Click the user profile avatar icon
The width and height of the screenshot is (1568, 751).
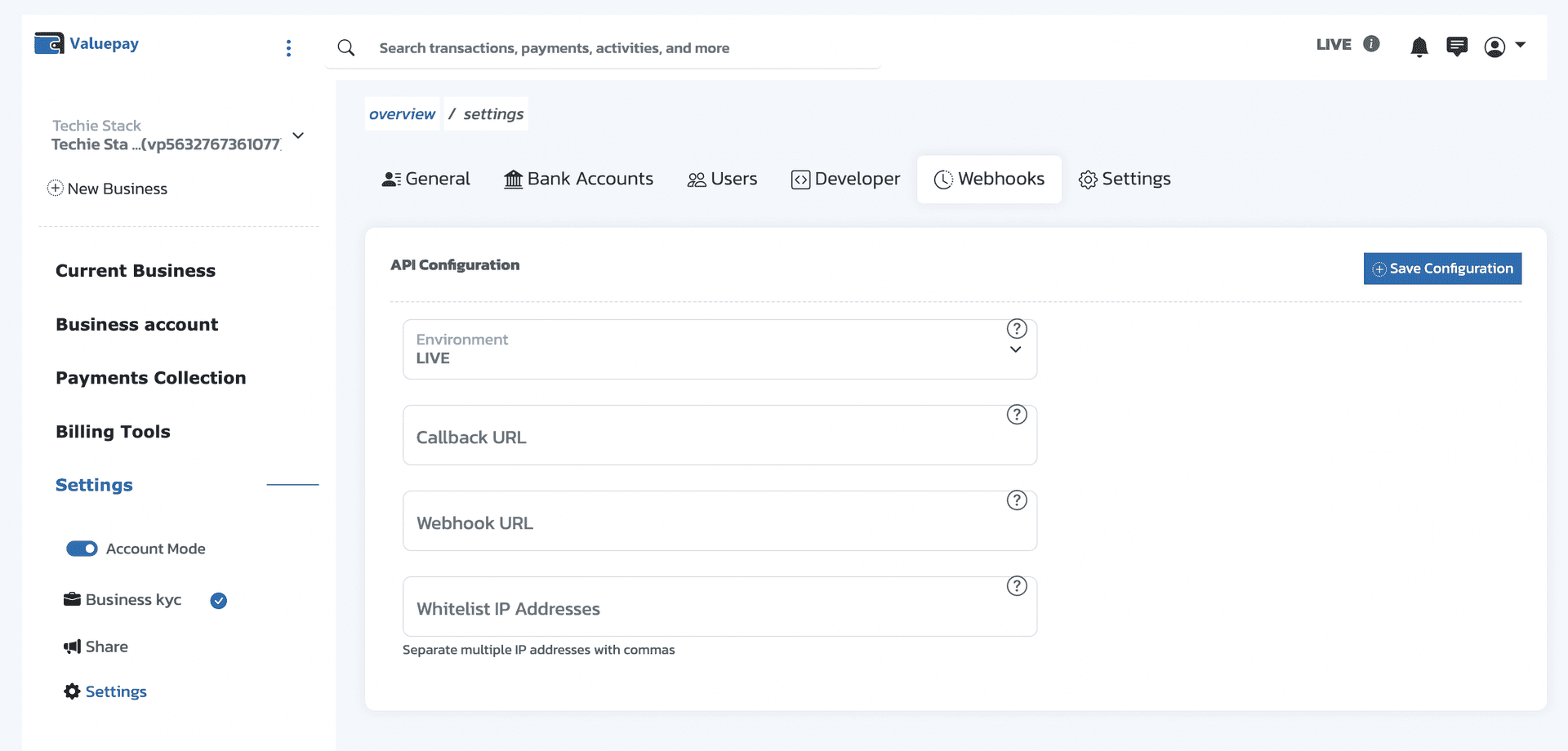point(1496,47)
